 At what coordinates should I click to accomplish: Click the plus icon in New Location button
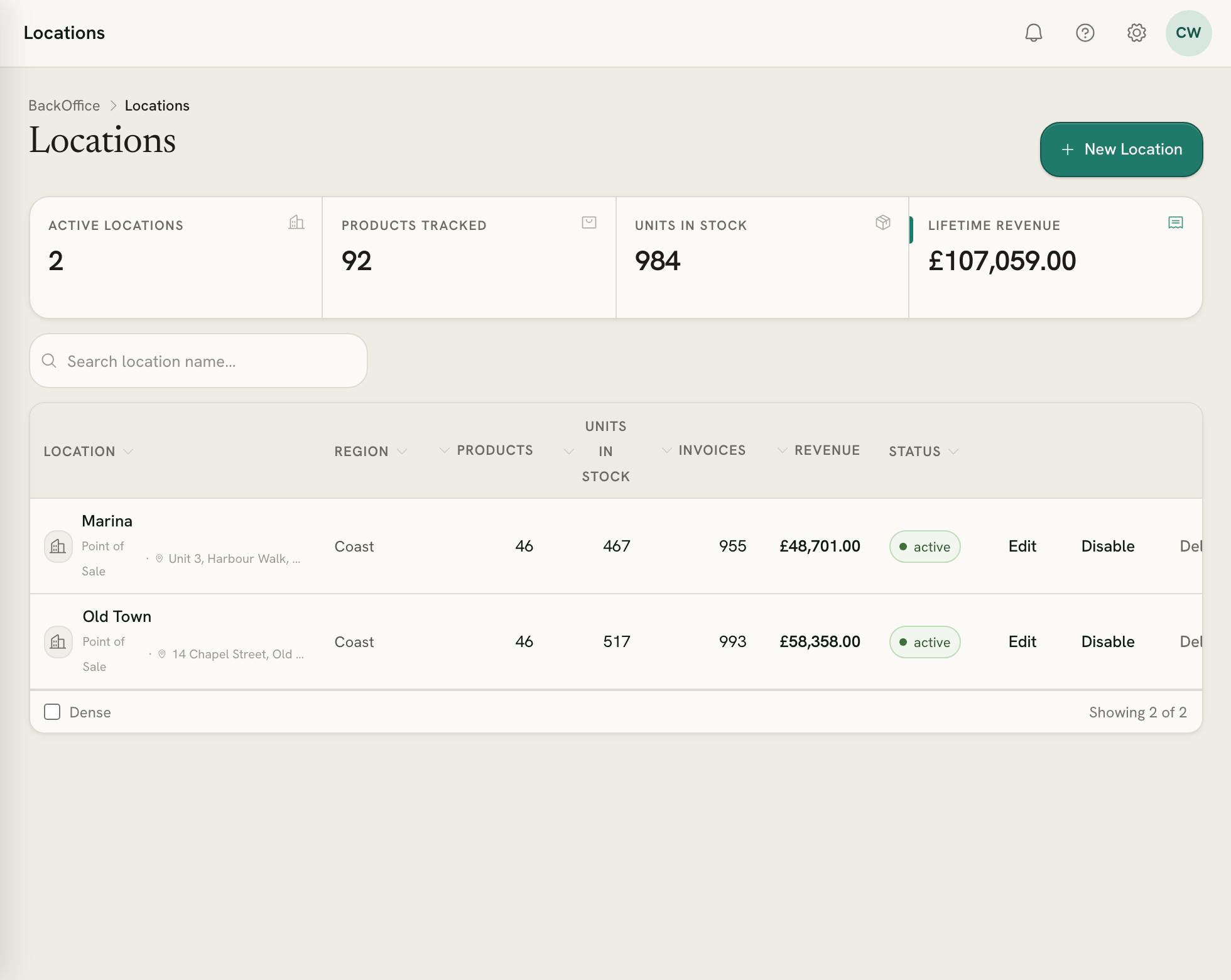click(1068, 150)
